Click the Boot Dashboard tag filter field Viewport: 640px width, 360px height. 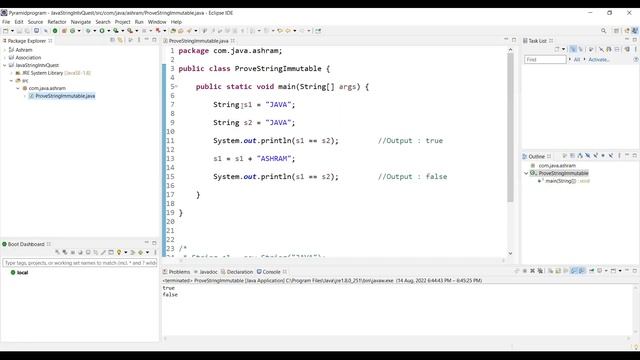pos(80,263)
